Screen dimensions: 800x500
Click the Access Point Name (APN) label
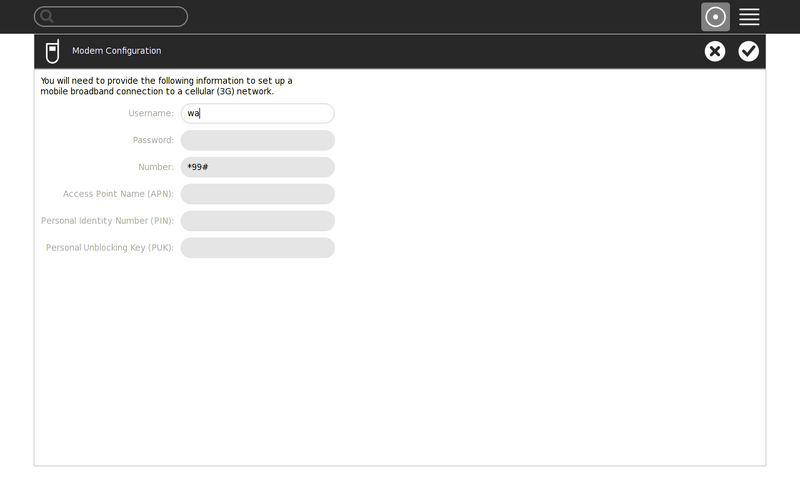(118, 194)
